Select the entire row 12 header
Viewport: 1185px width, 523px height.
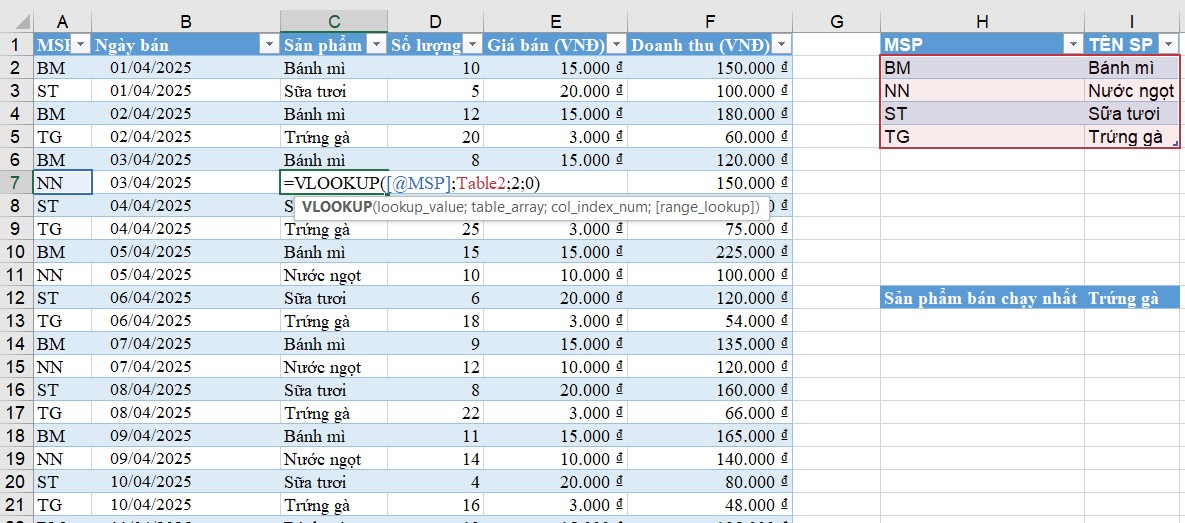pos(16,298)
